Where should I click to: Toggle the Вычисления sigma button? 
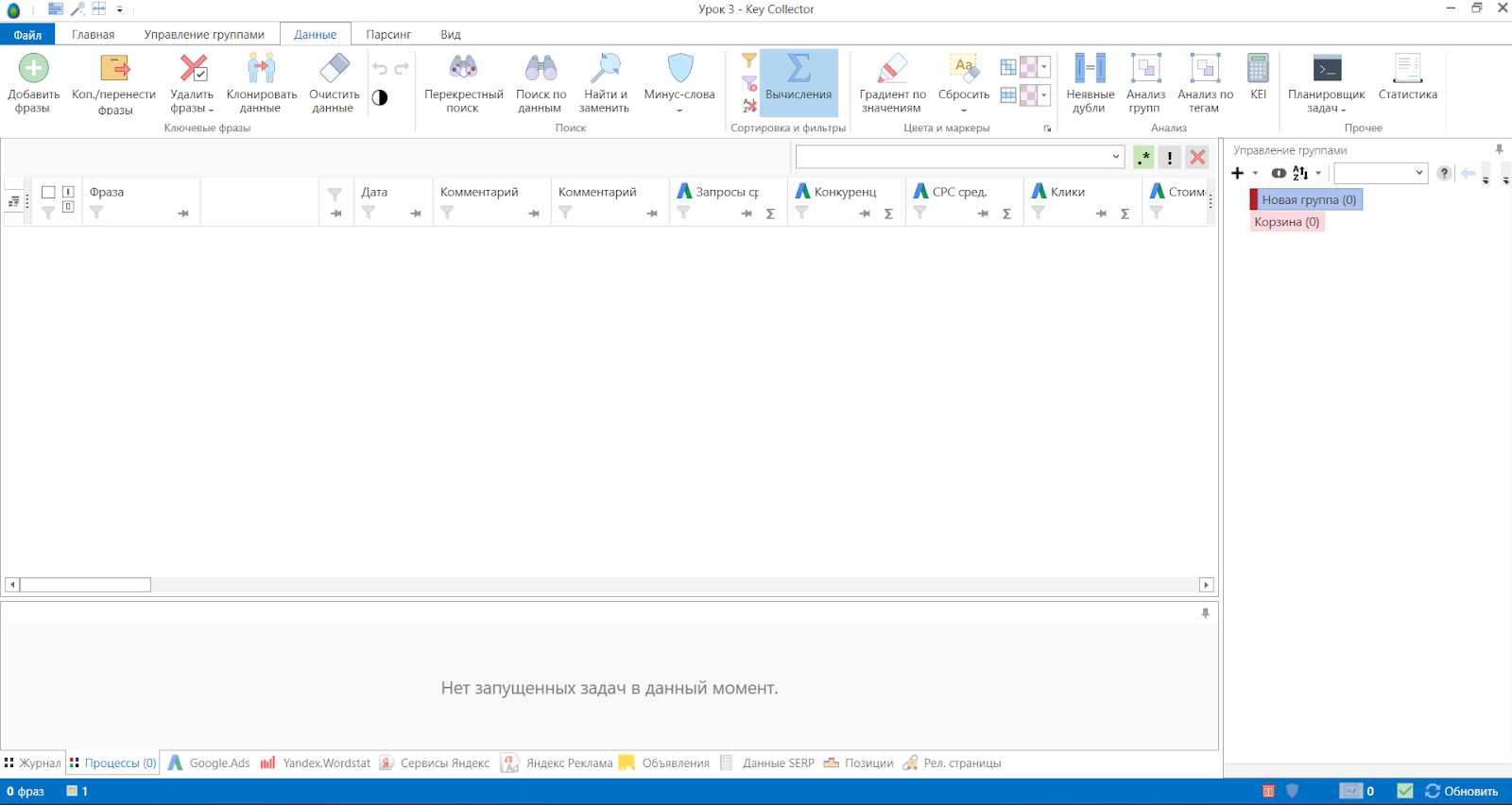[799, 83]
